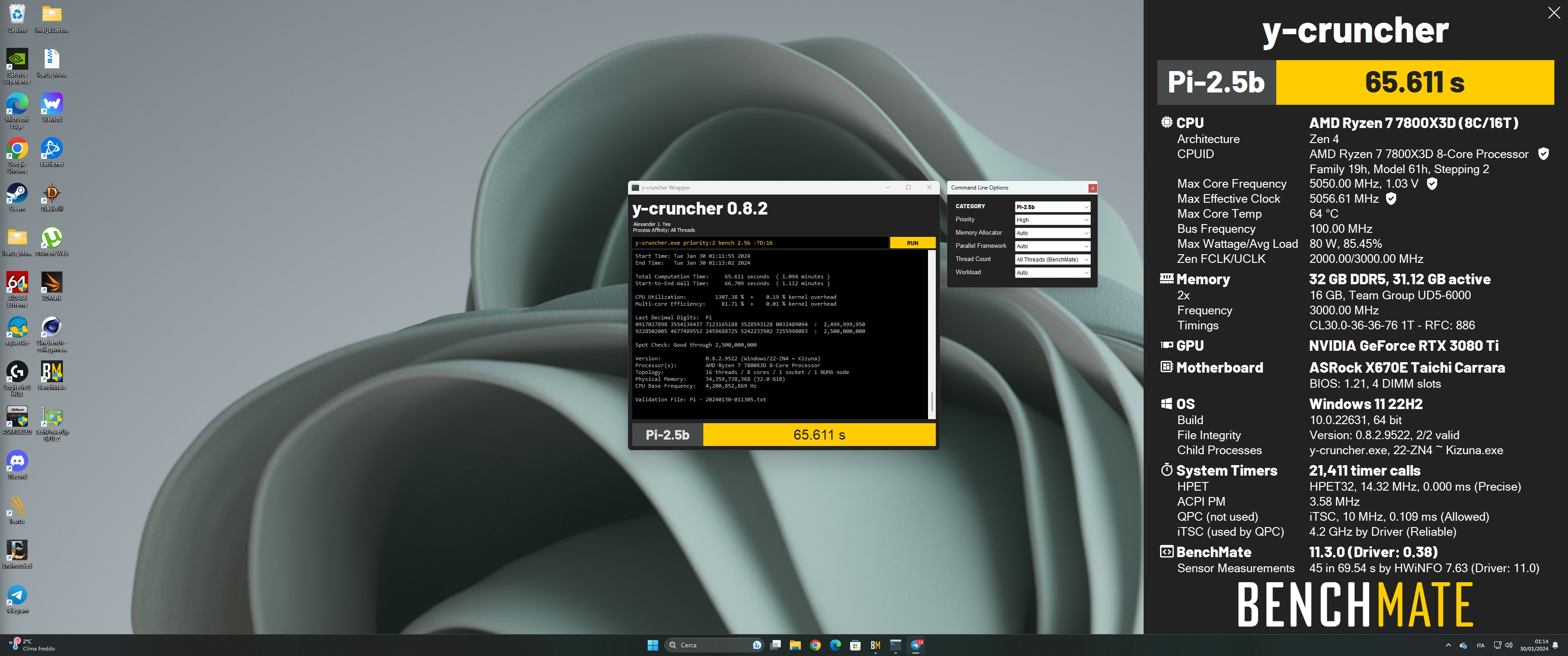Open Diablo III desktop shortcut
This screenshot has width=1568, height=656.
pyautogui.click(x=52, y=197)
